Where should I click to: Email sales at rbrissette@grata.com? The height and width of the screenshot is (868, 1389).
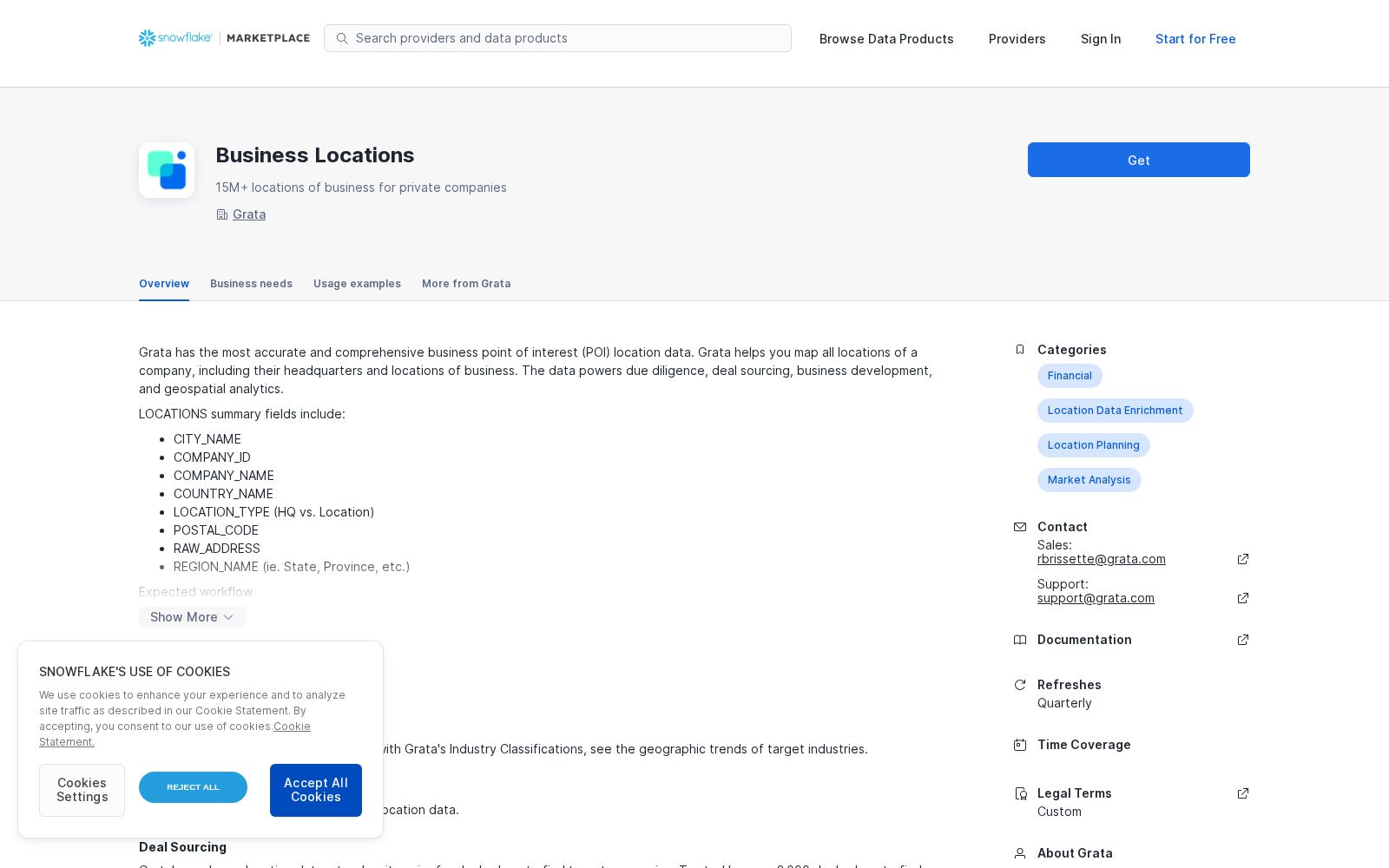tap(1102, 559)
